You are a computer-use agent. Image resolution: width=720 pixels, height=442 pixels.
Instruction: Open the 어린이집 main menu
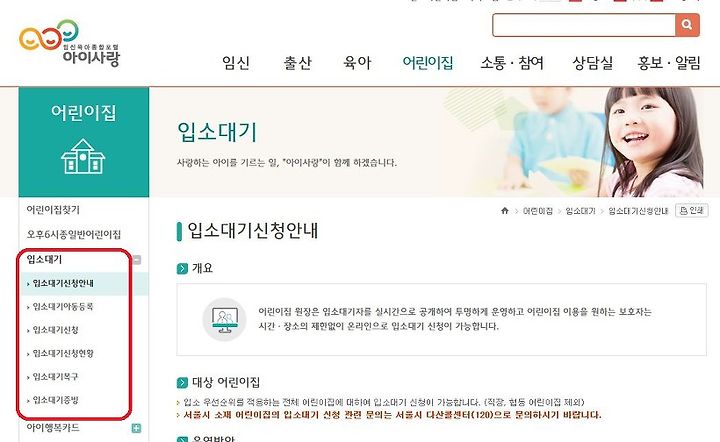click(428, 63)
